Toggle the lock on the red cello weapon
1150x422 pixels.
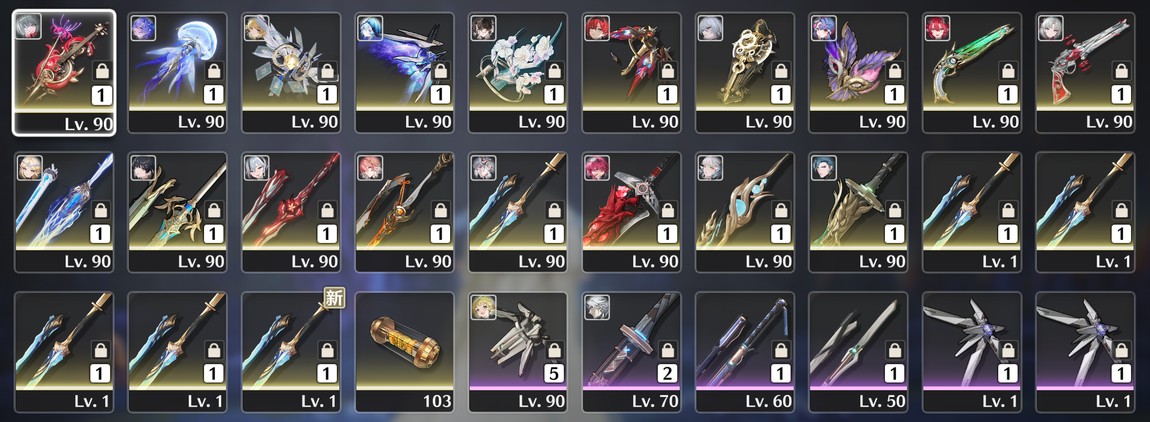(x=103, y=71)
